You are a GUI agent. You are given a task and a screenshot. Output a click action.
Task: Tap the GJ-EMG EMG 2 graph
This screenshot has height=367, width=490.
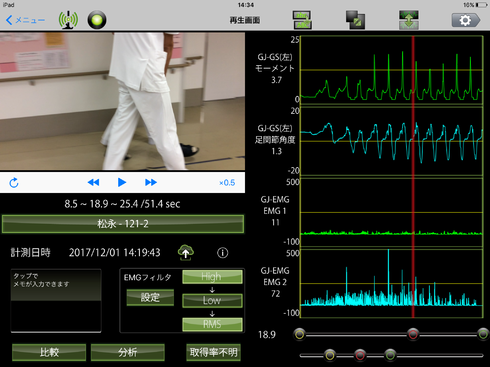point(392,283)
